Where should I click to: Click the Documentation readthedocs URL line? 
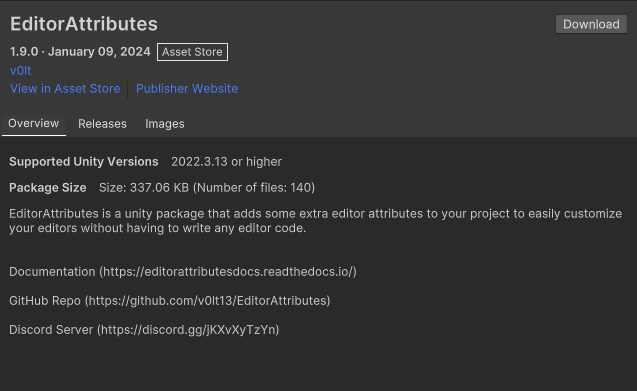tap(183, 272)
